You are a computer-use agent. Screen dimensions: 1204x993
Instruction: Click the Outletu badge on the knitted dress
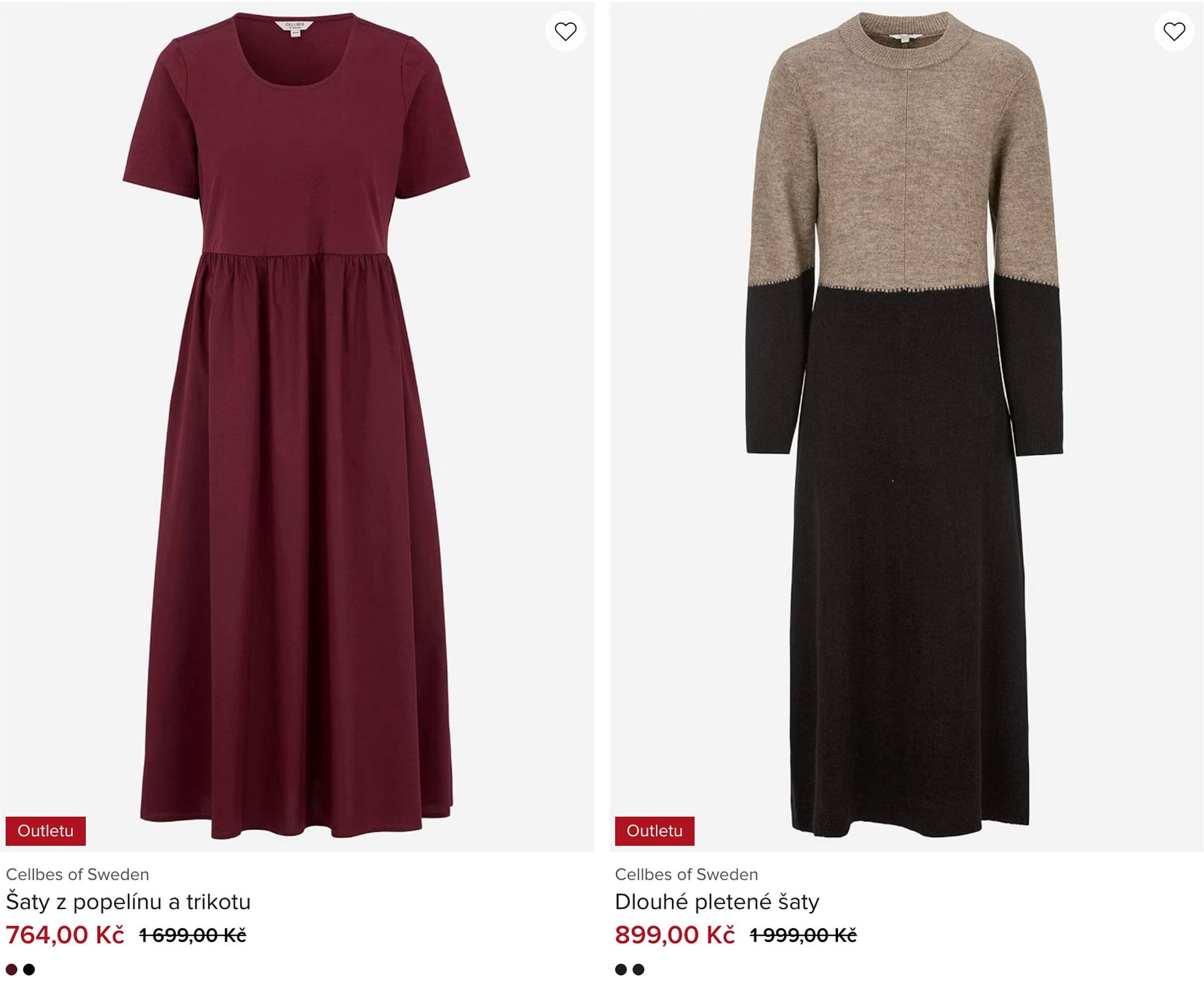[x=654, y=831]
